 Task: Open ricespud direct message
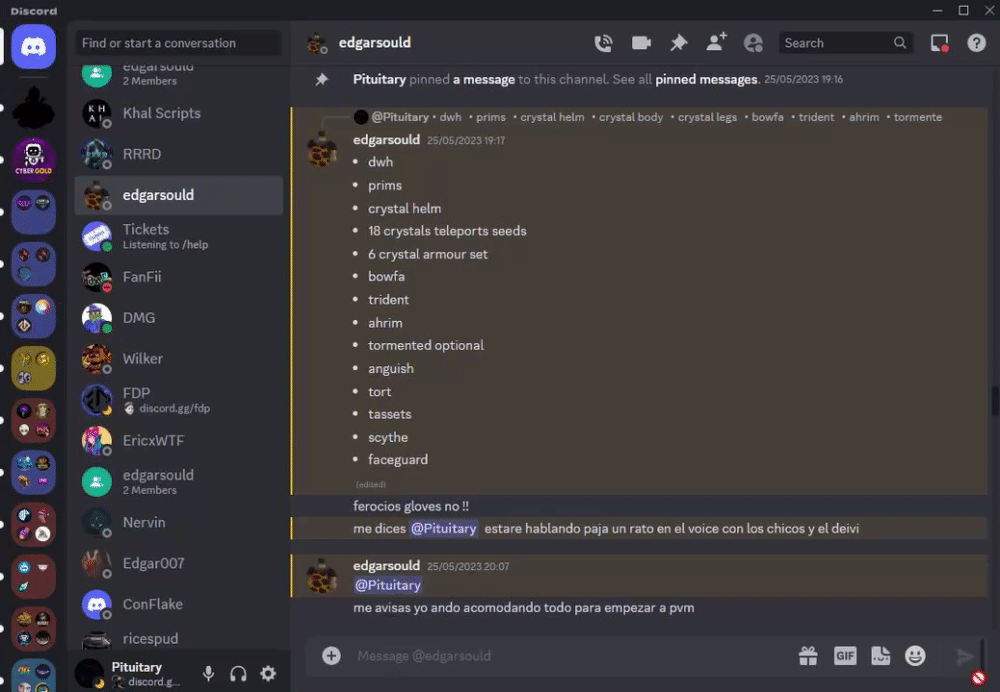click(x=179, y=638)
